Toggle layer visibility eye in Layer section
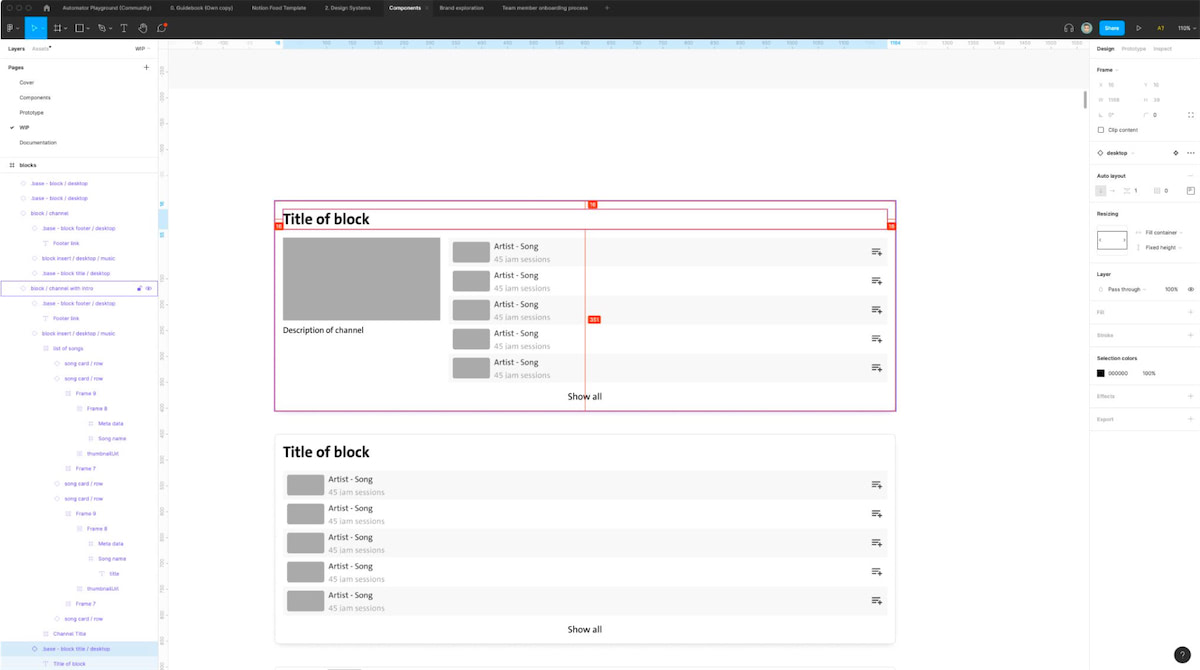Screen dimensions: 1200x670 click(1190, 289)
